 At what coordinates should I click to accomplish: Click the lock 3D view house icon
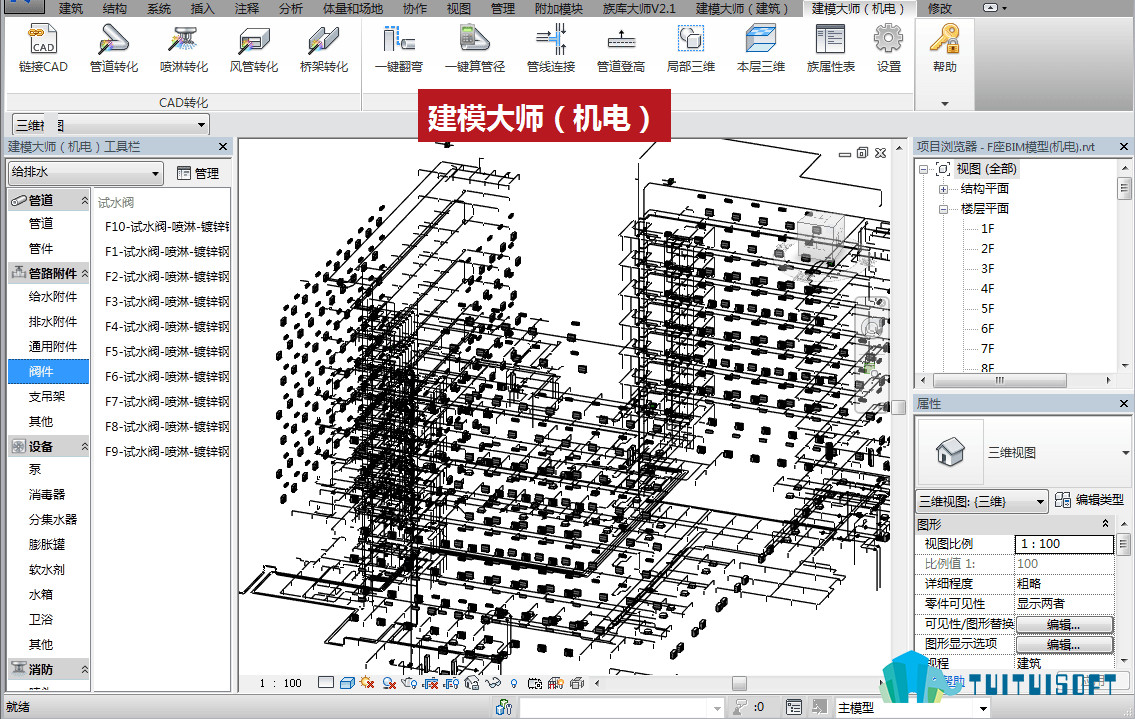tap(472, 683)
